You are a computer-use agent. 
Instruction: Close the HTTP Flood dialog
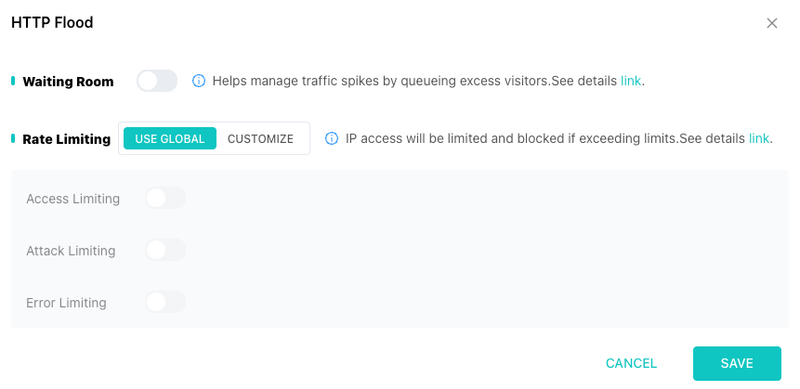click(771, 23)
